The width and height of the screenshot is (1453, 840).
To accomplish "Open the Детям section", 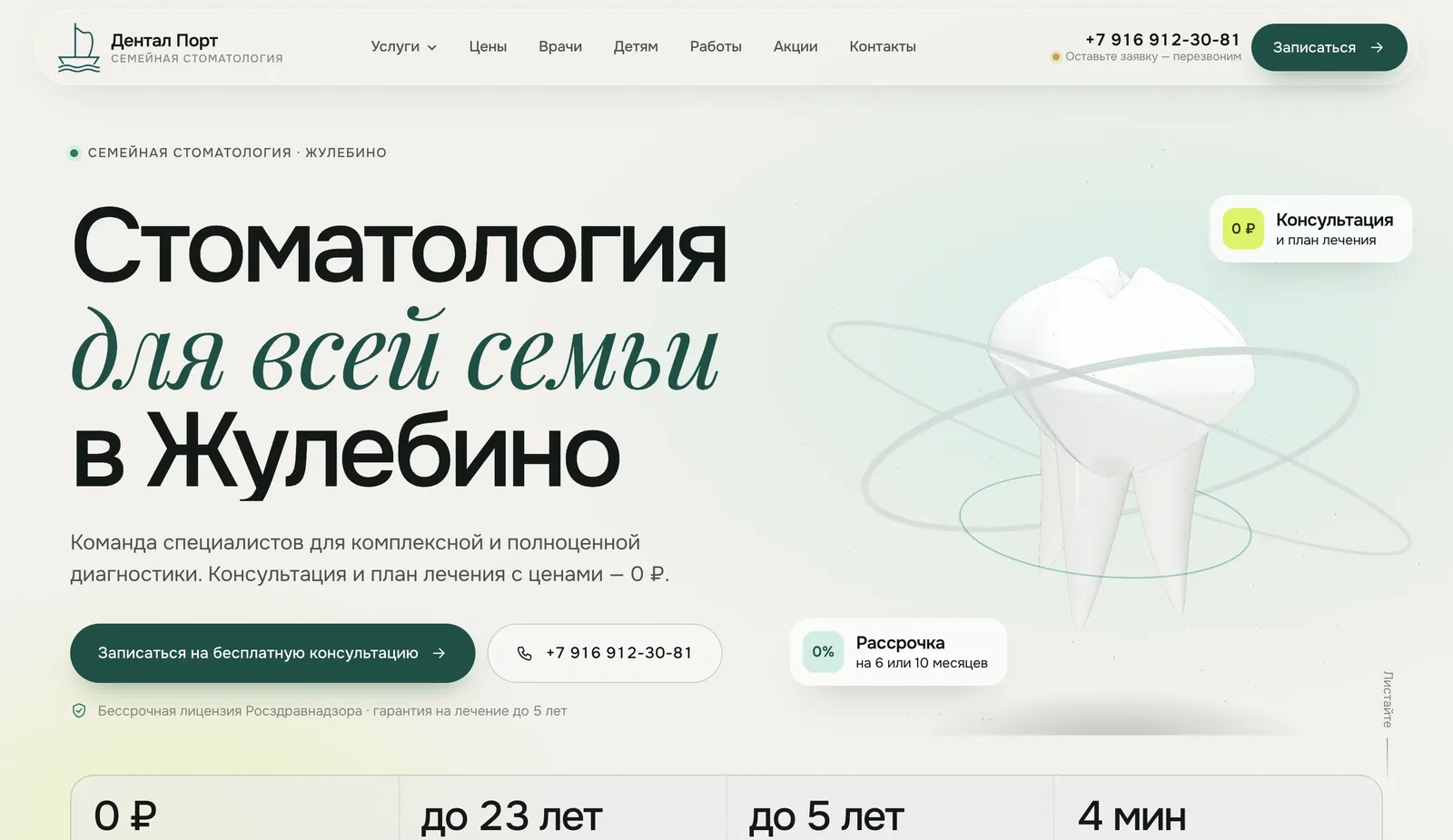I will point(636,46).
